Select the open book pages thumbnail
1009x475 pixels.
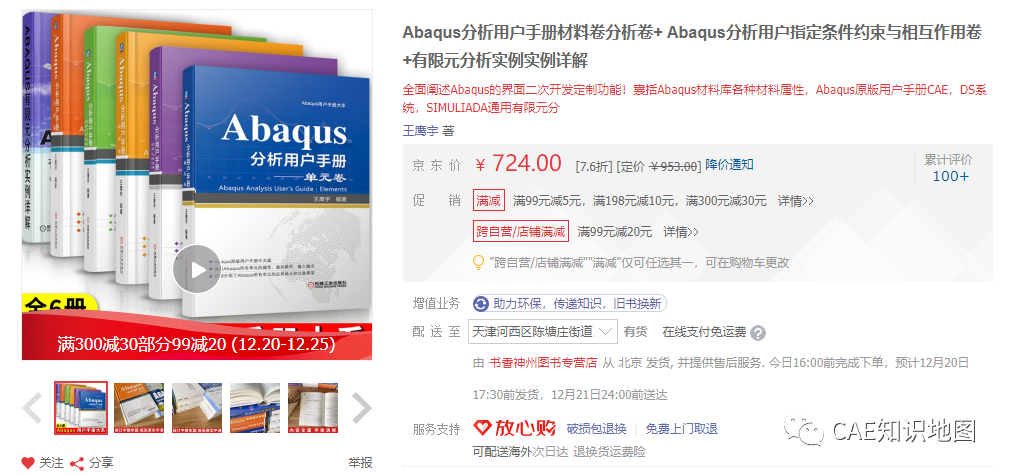[255, 408]
